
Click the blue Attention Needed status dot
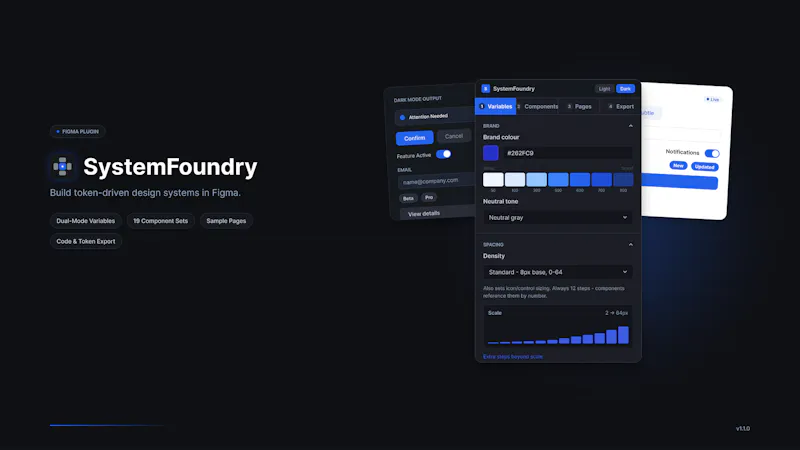(402, 117)
